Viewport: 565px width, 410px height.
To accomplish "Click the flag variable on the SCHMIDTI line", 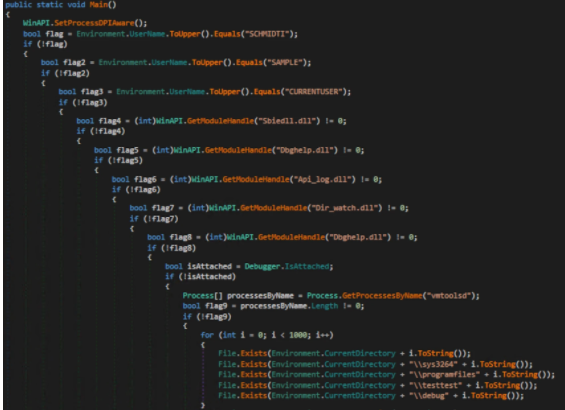I will [x=54, y=34].
